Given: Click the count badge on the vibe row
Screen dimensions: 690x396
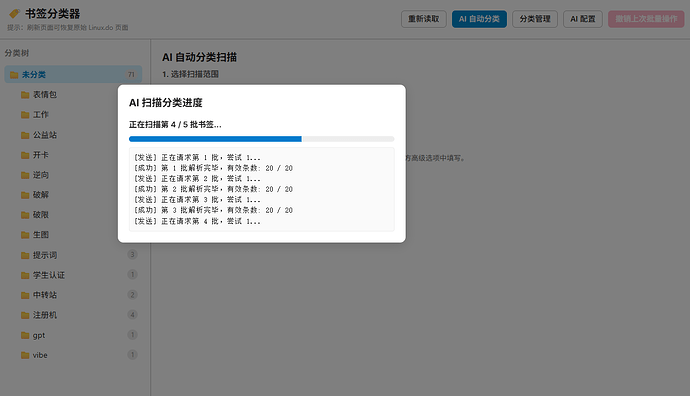Looking at the screenshot, I should pyautogui.click(x=132, y=355).
